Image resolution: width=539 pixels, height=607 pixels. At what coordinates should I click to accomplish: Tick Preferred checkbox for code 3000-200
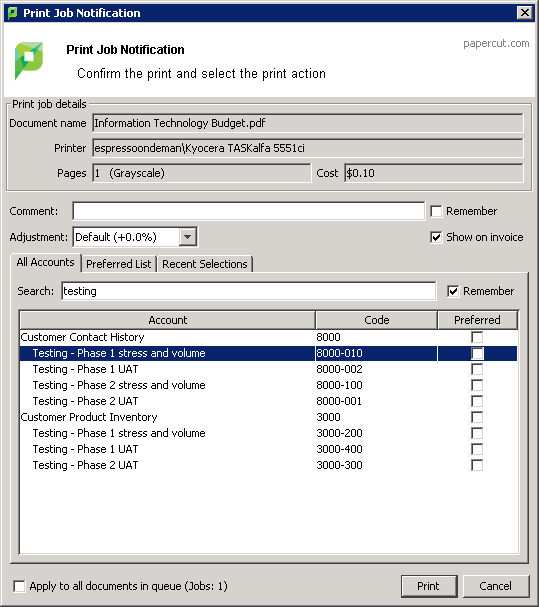click(477, 433)
